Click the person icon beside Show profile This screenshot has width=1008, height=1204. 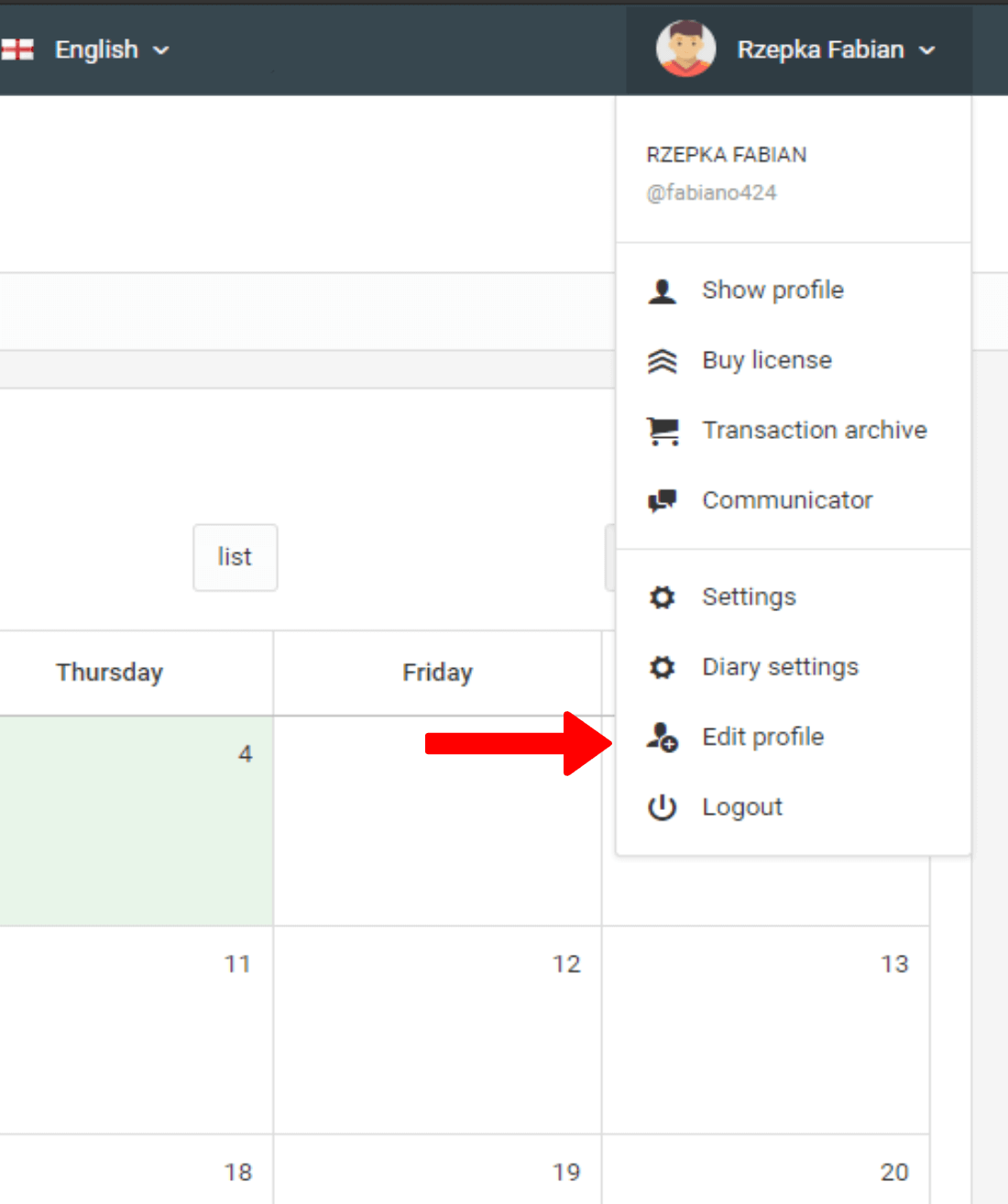tap(662, 291)
